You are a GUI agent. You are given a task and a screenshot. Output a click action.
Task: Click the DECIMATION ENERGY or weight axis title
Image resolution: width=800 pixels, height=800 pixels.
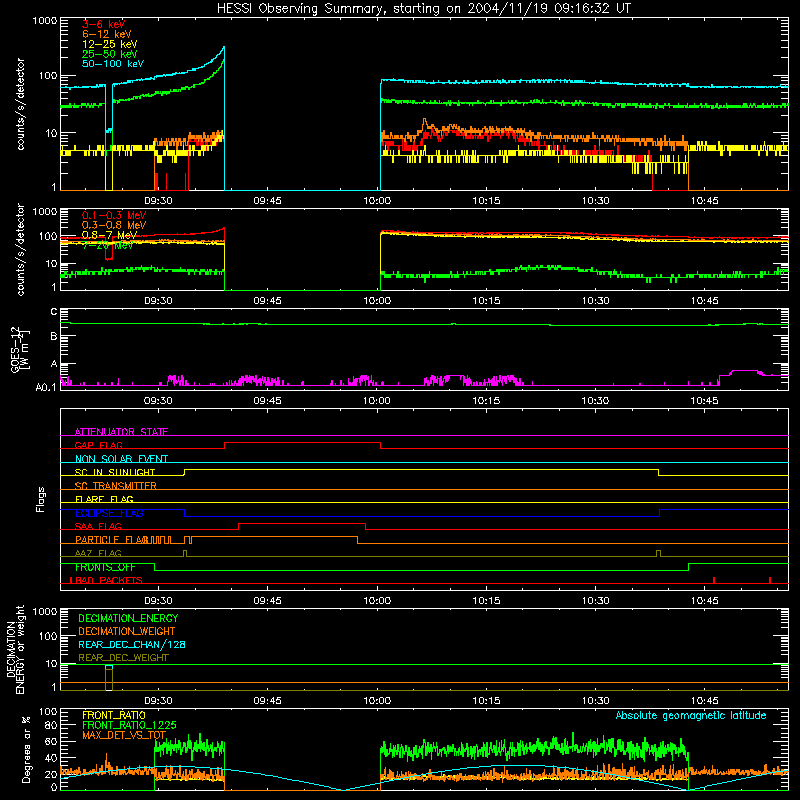click(x=15, y=649)
